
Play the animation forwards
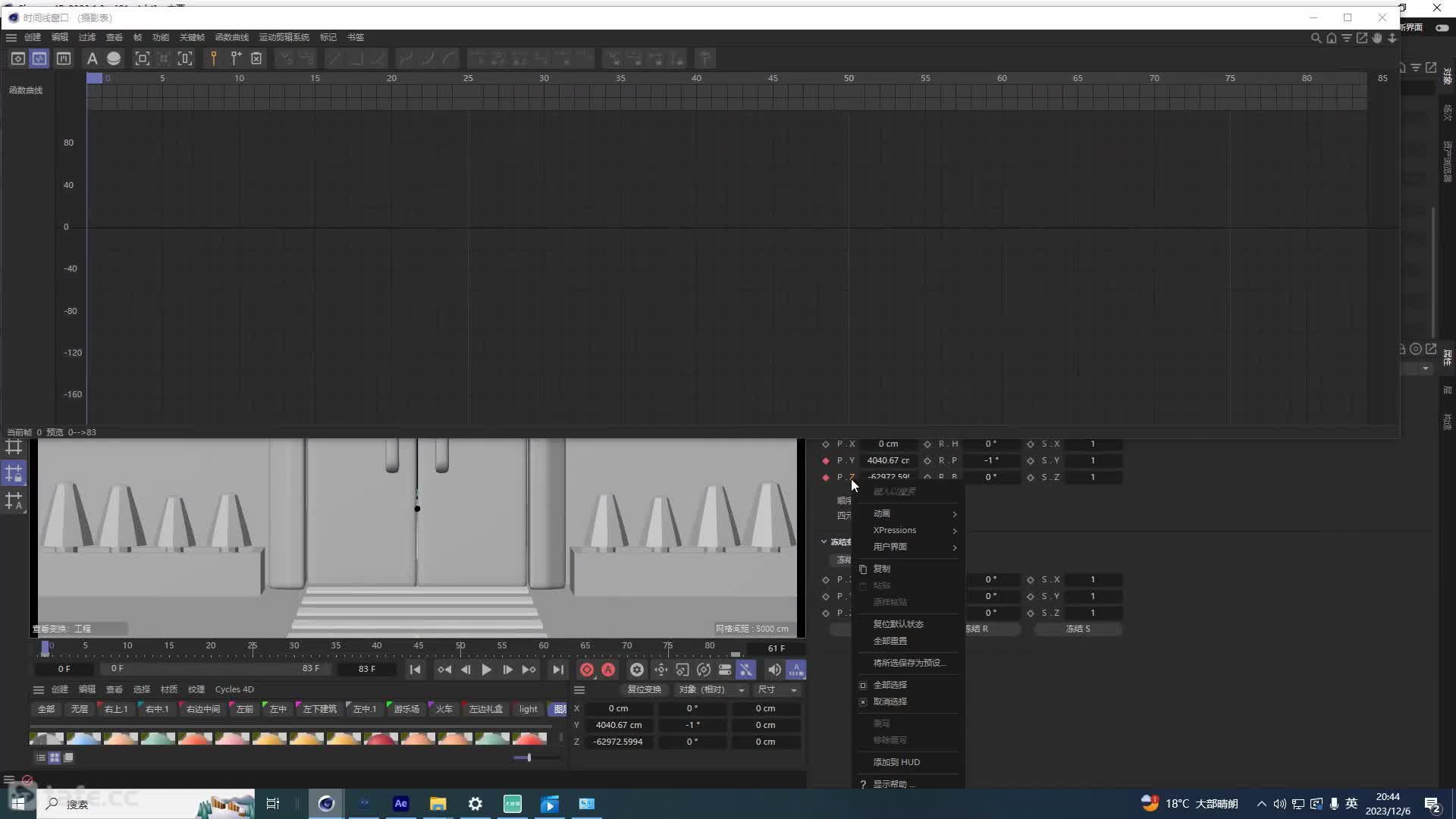[x=486, y=670]
